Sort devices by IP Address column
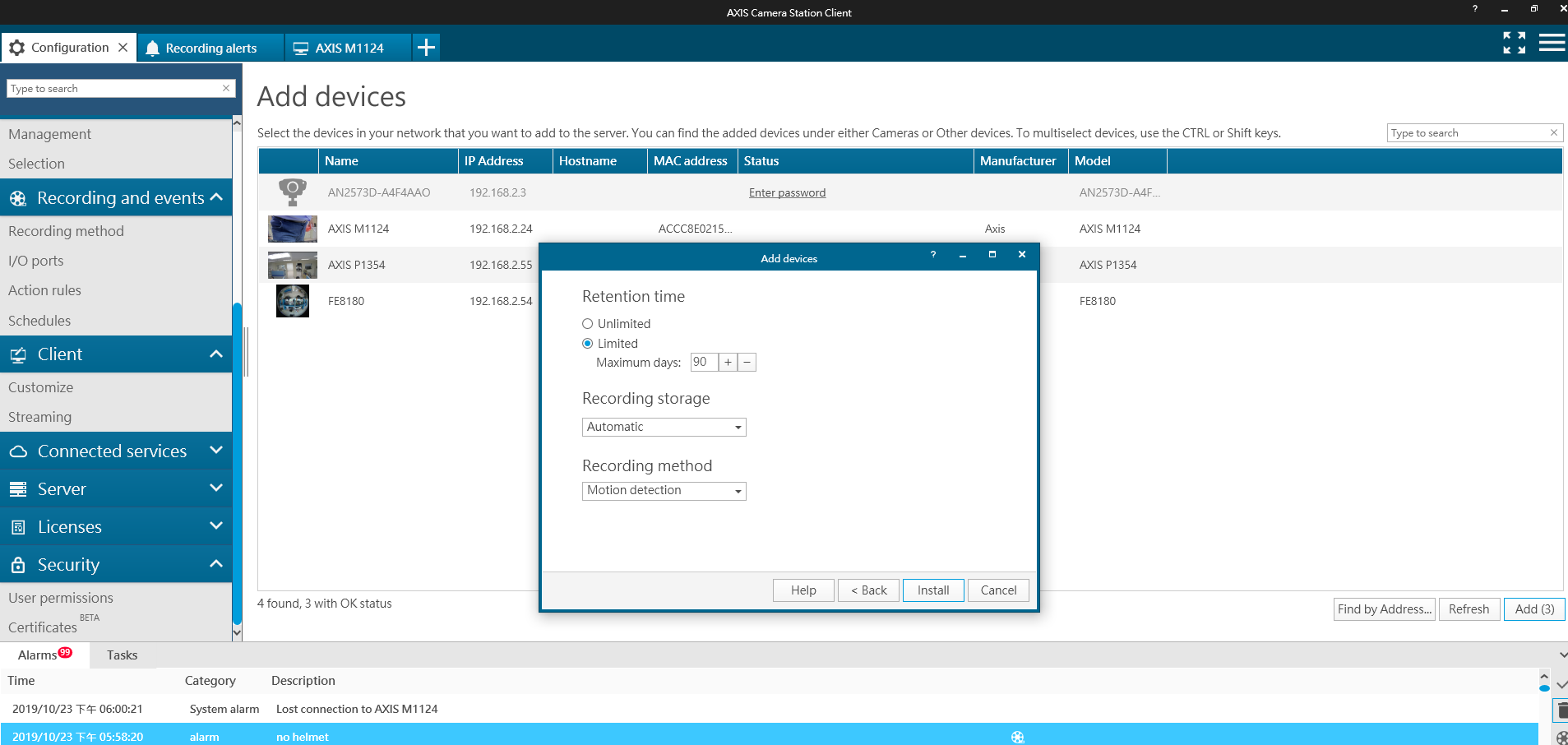The width and height of the screenshot is (1568, 745). tap(505, 161)
